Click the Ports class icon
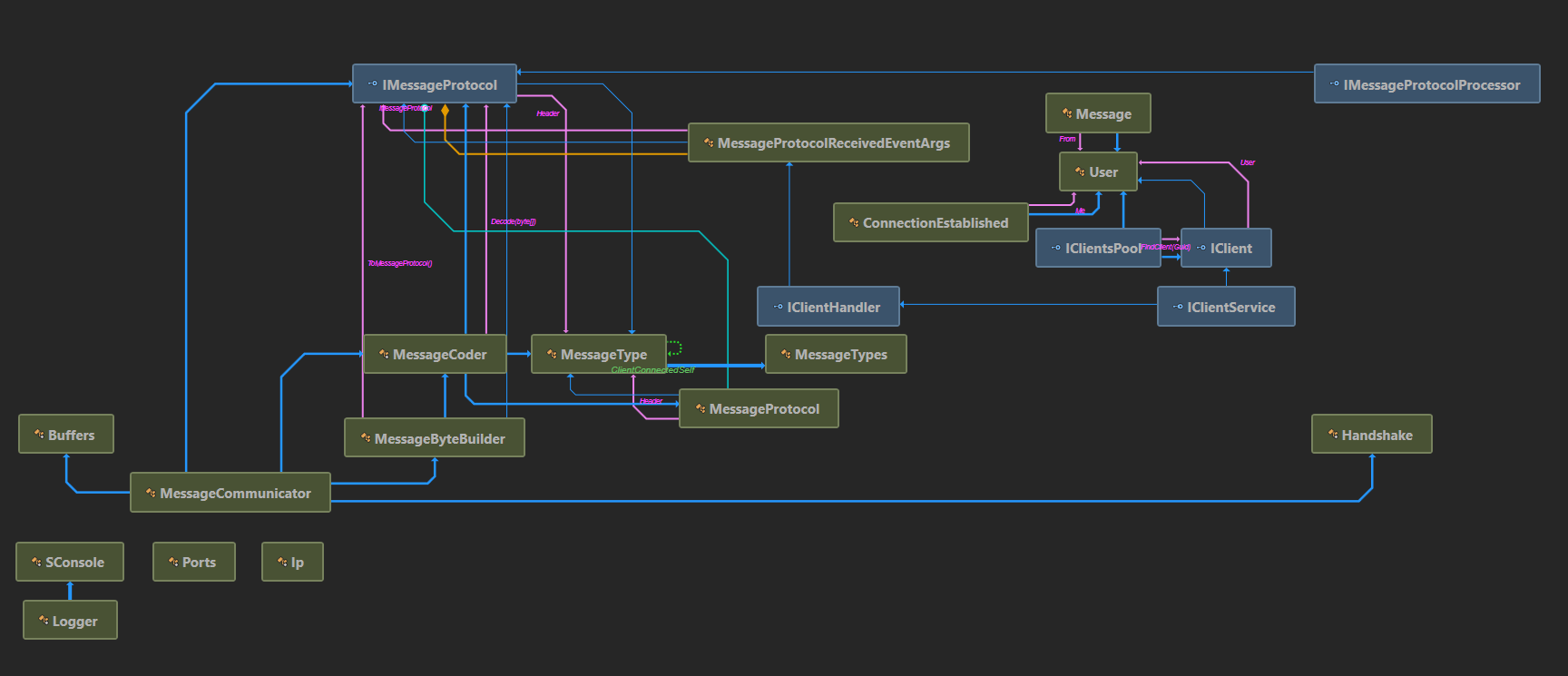This screenshot has height=676, width=1568. click(172, 562)
